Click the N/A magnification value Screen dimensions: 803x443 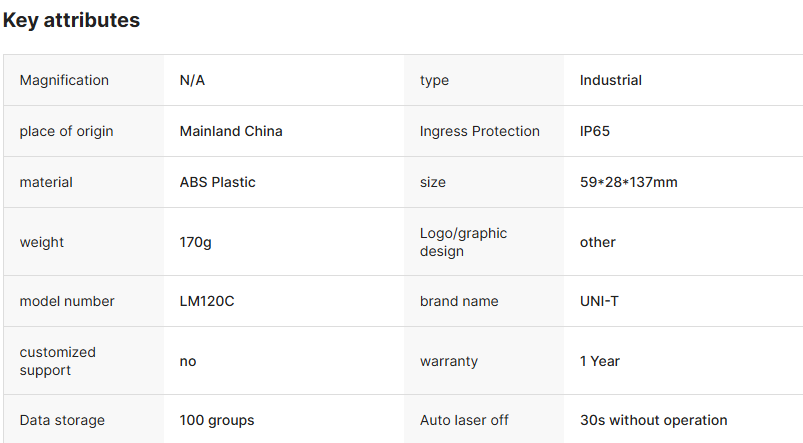tap(192, 80)
